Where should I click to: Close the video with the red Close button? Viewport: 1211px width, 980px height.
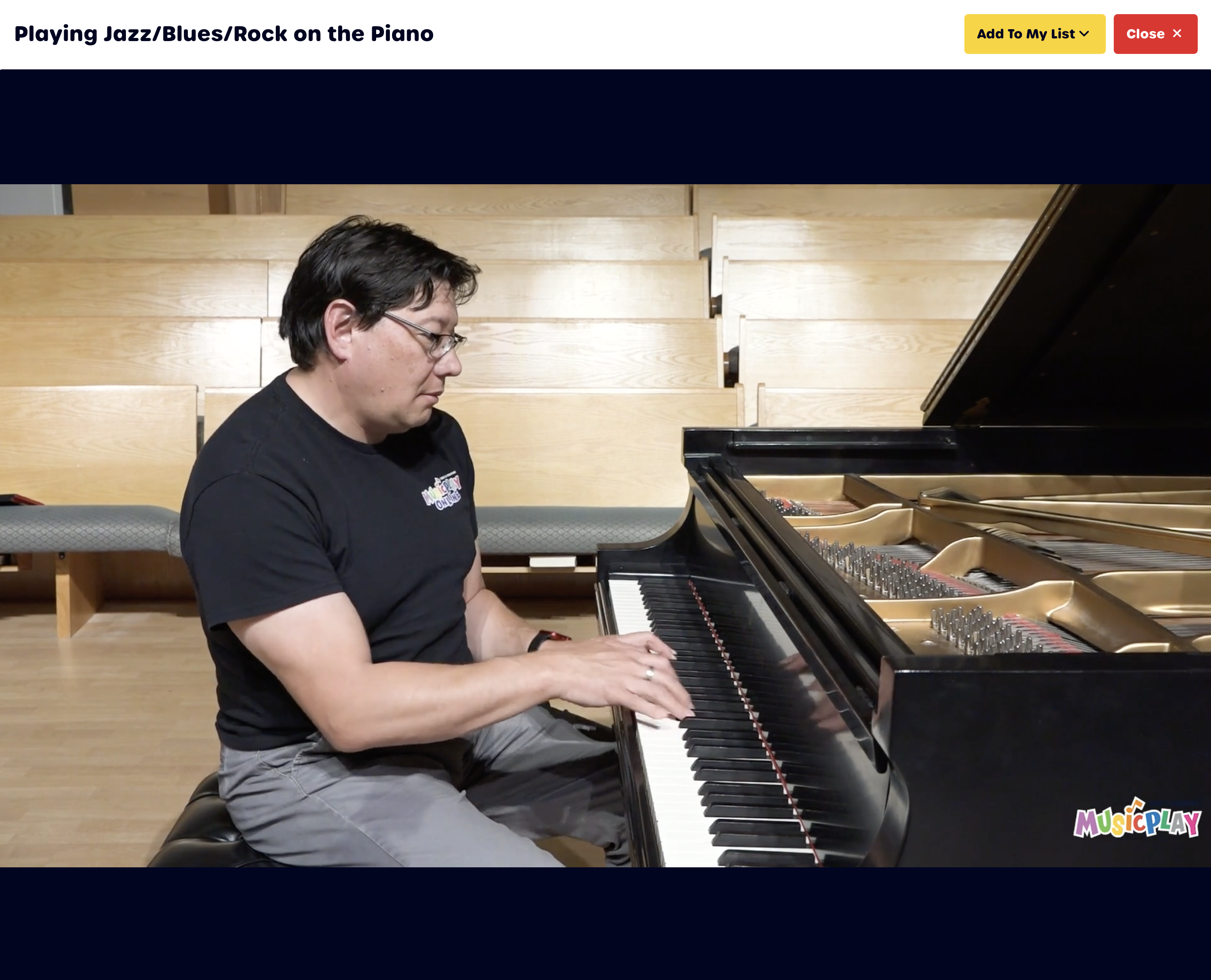1155,34
